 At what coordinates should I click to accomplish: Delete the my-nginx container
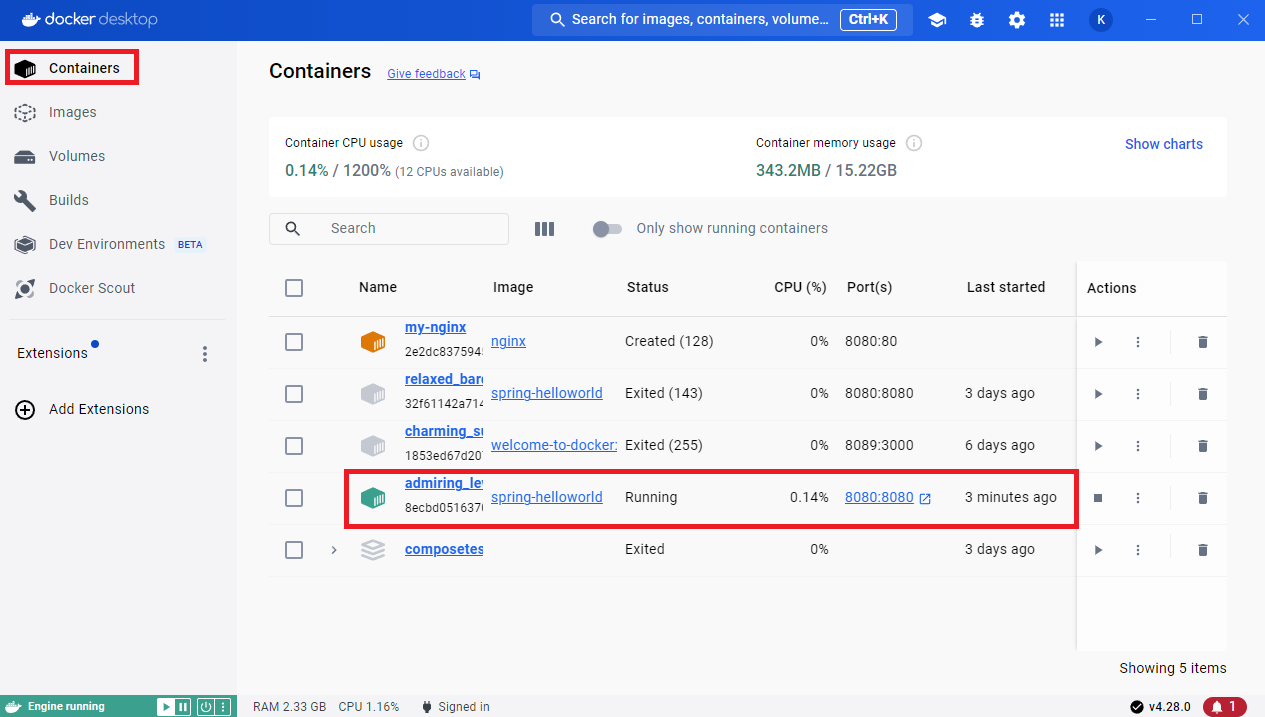[1203, 342]
